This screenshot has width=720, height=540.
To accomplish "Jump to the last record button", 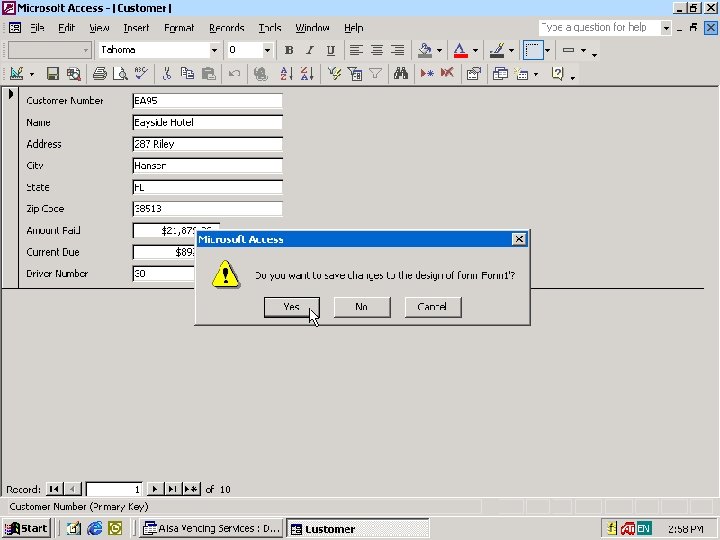I will [x=172, y=489].
